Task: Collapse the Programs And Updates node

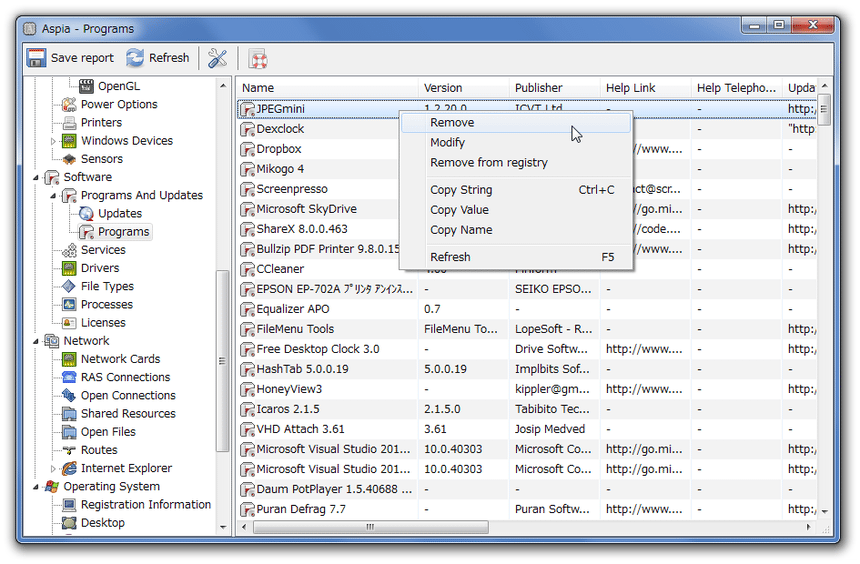Action: point(53,195)
